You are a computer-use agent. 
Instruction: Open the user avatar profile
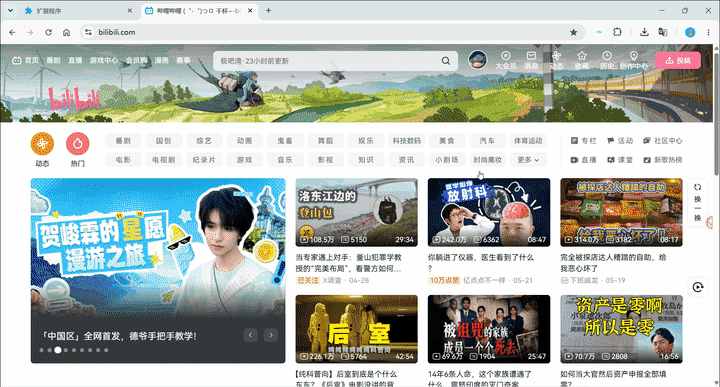pos(478,60)
